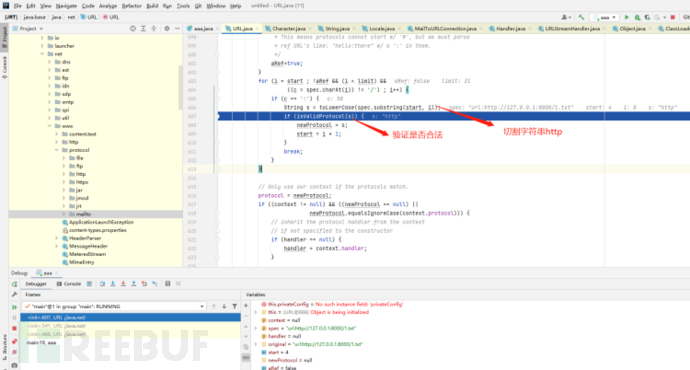Click the locate-file target icon in Project panel
Viewport: 690px width, 370px height.
(x=133, y=29)
